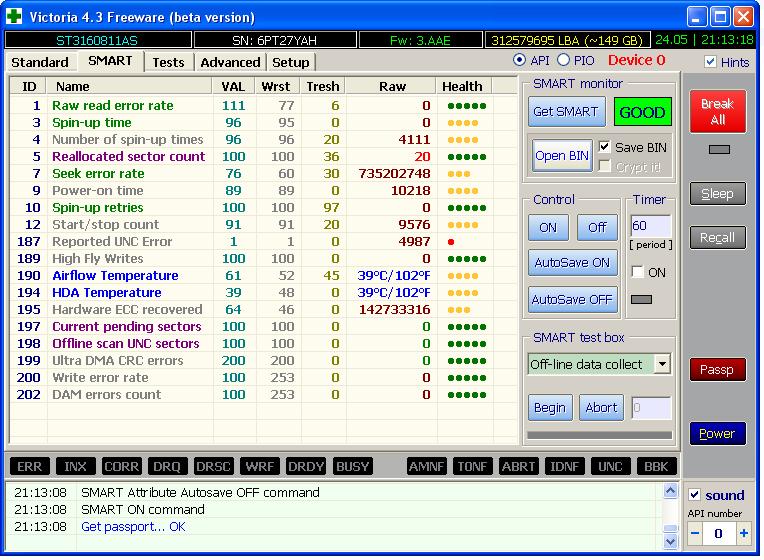The image size is (764, 560).
Task: Click the red health dot for Reported UNC Error
Action: coord(451,242)
